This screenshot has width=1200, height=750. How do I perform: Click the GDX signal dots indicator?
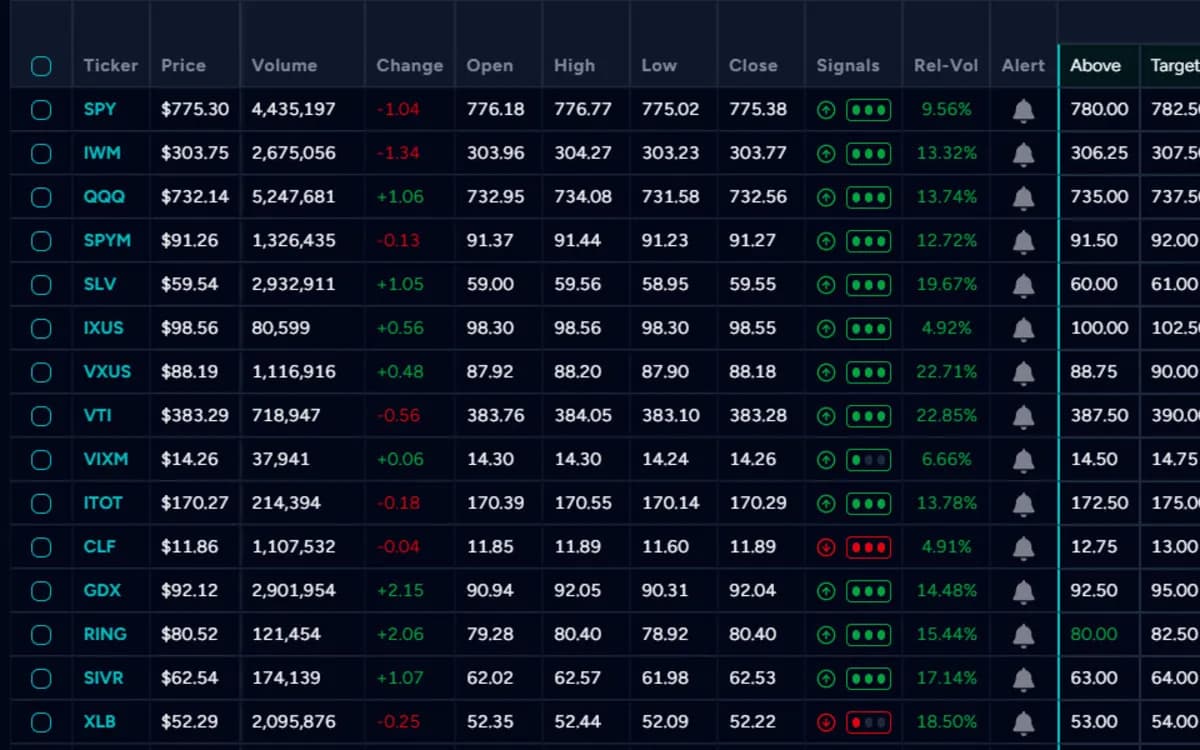point(868,591)
